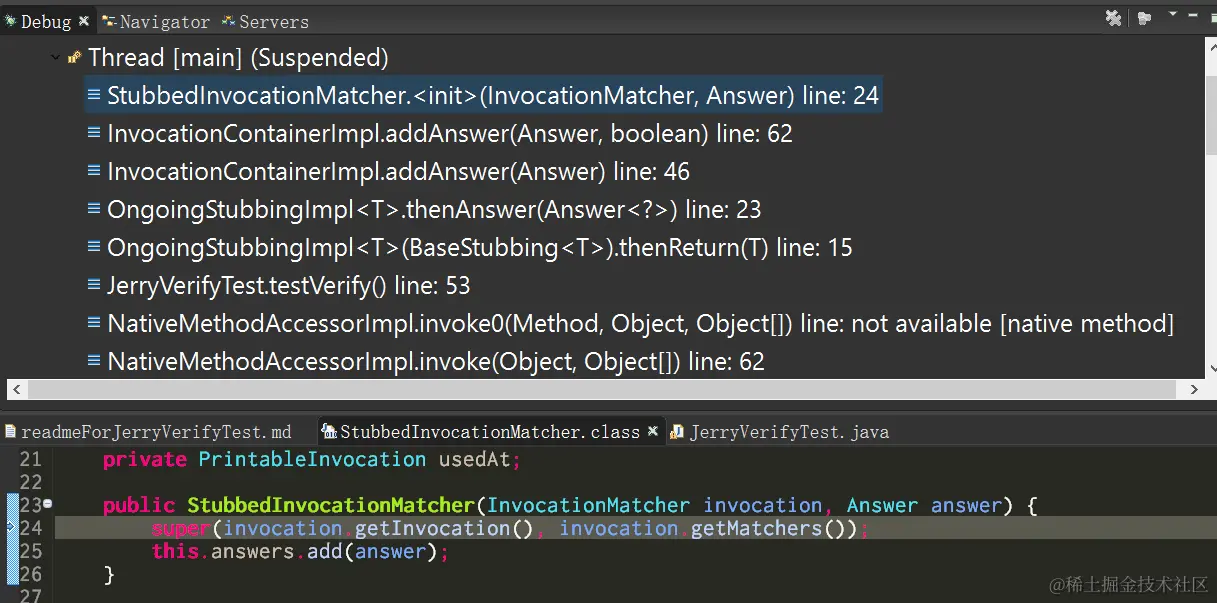This screenshot has width=1217, height=603.
Task: Click 'add' method call on line 25
Action: click(x=324, y=551)
